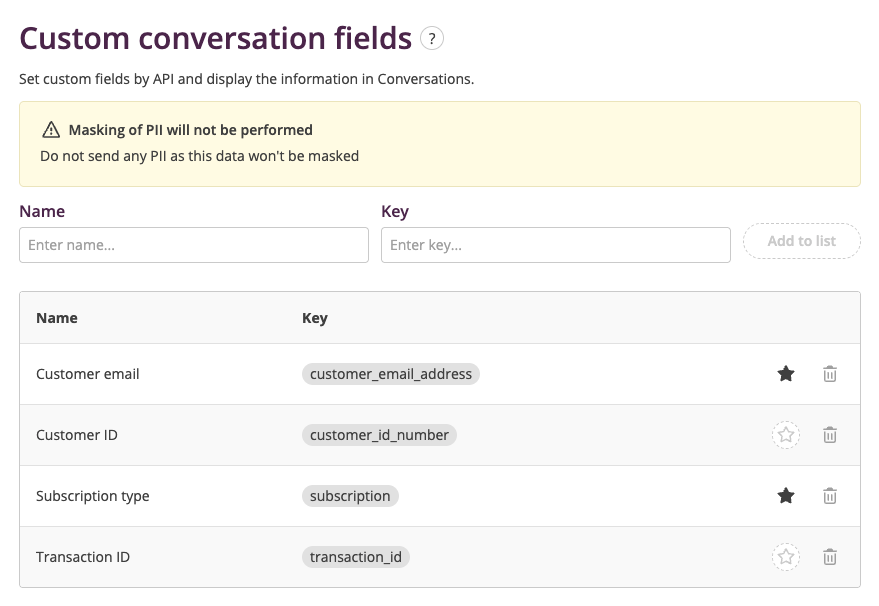Click the Name column header in table
The height and width of the screenshot is (606, 879).
(x=57, y=318)
